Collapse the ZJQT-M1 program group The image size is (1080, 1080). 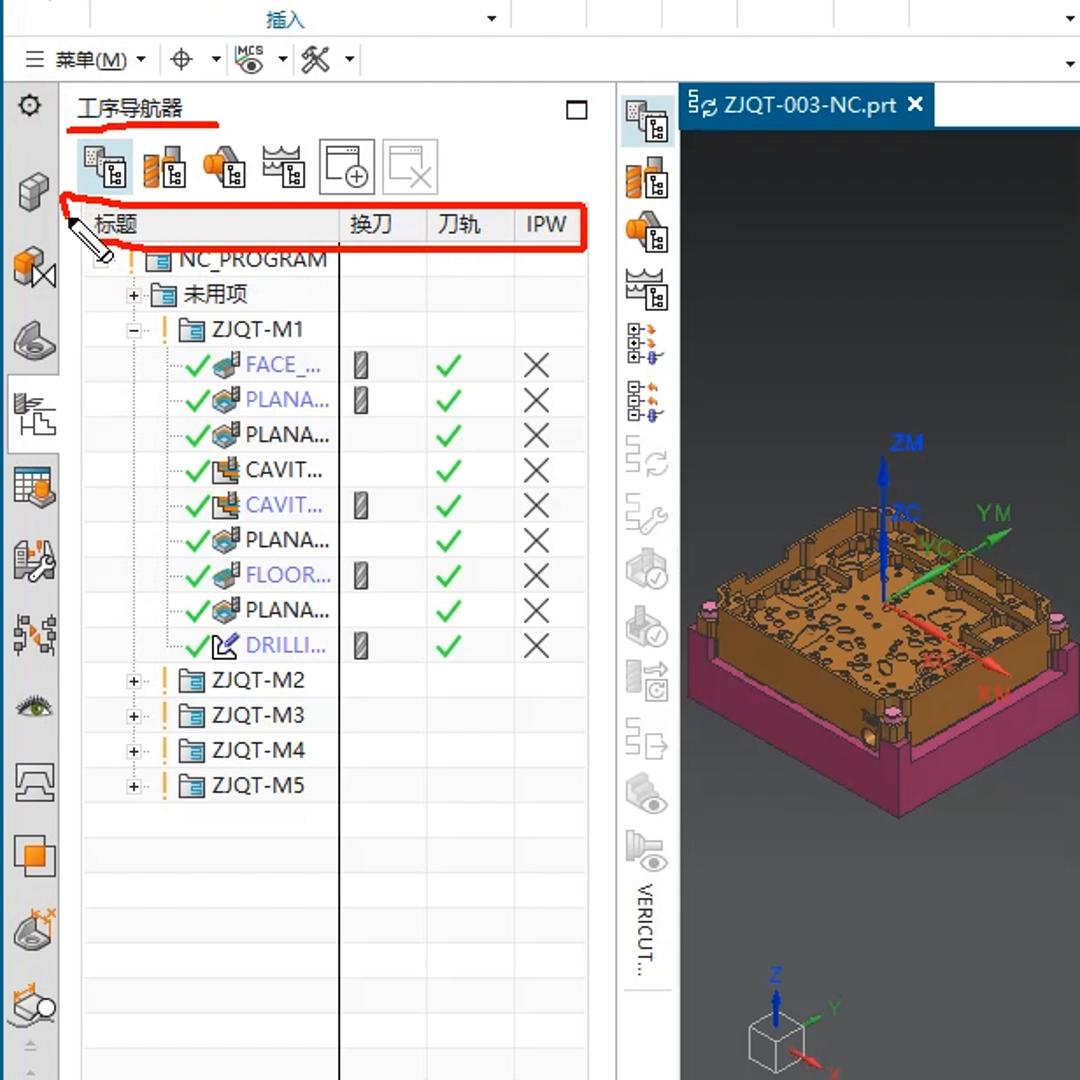coord(134,330)
